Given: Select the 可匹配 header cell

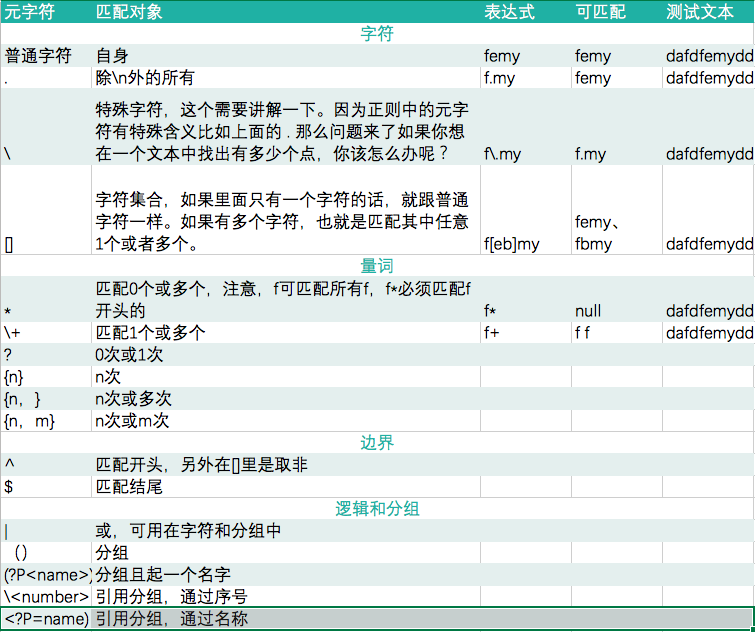Looking at the screenshot, I should (x=617, y=12).
